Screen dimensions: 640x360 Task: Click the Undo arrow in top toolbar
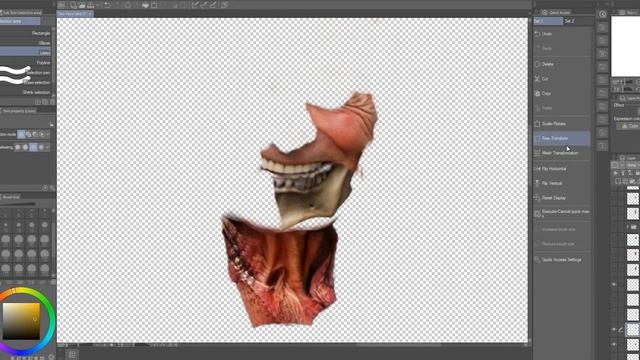(108, 5)
